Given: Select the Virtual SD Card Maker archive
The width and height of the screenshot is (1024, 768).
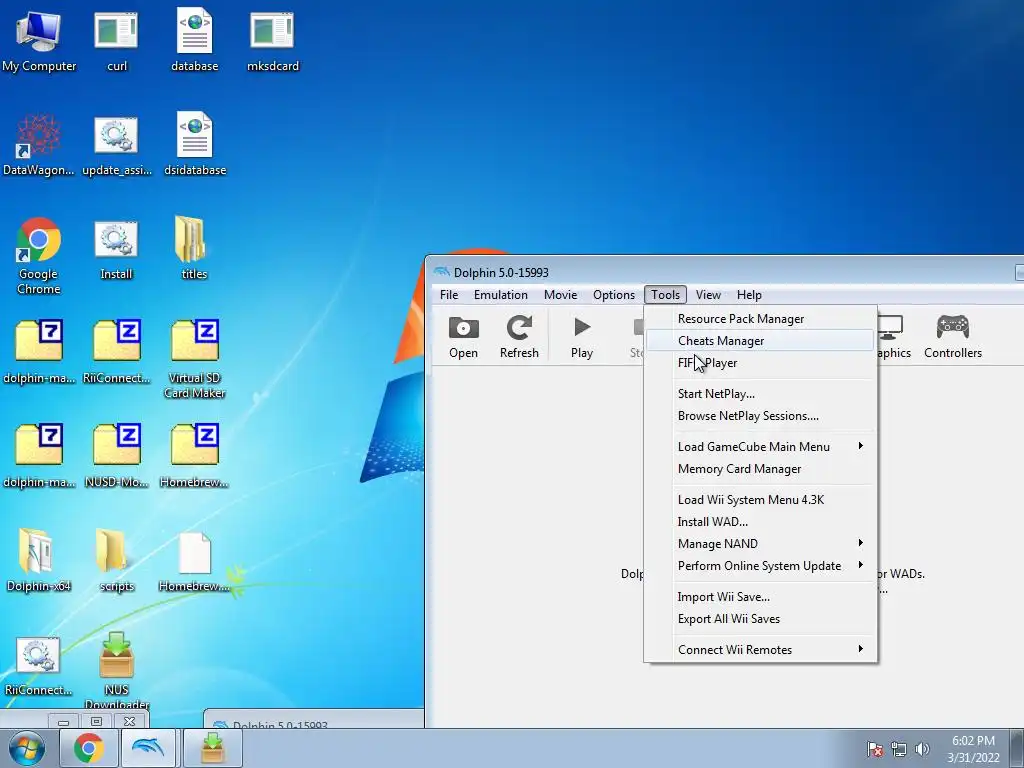Looking at the screenshot, I should click(195, 359).
